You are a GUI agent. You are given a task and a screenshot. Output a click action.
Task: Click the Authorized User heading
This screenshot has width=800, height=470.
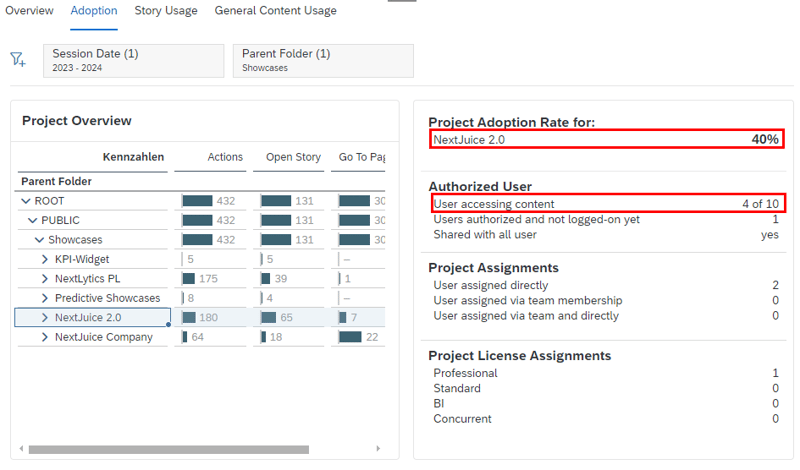pyautogui.click(x=480, y=187)
